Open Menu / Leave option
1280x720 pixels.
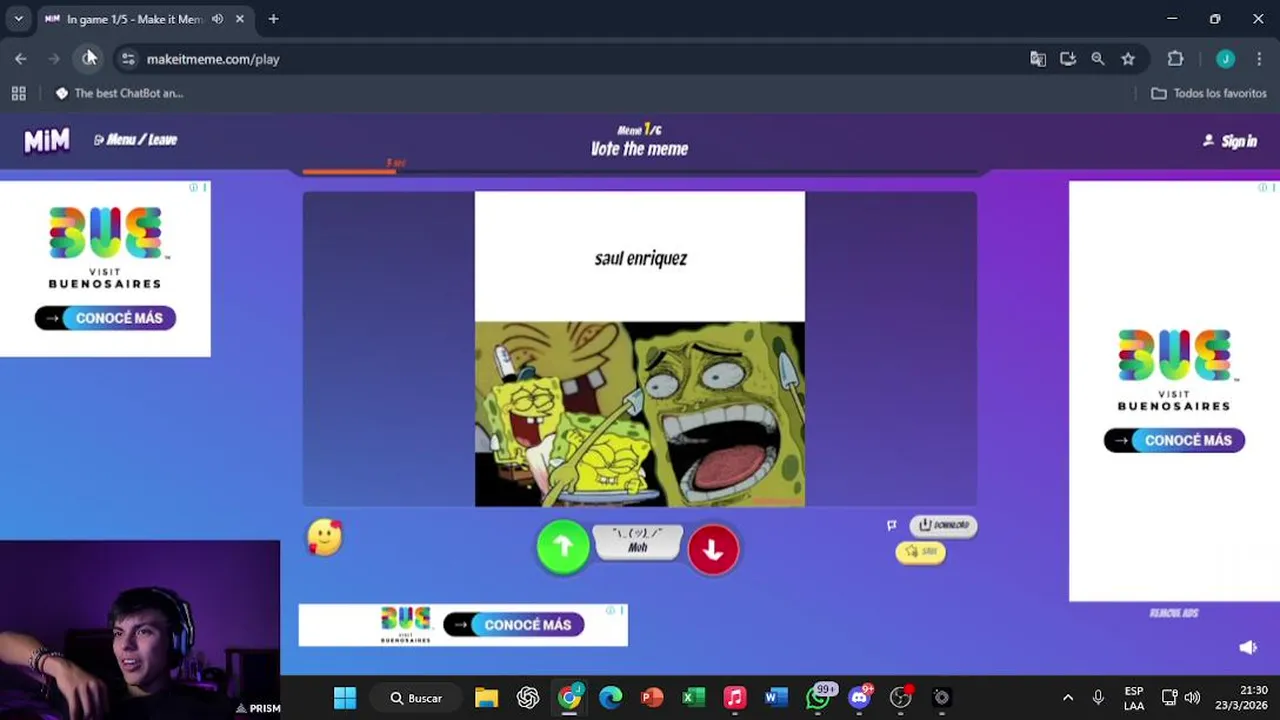click(x=135, y=140)
